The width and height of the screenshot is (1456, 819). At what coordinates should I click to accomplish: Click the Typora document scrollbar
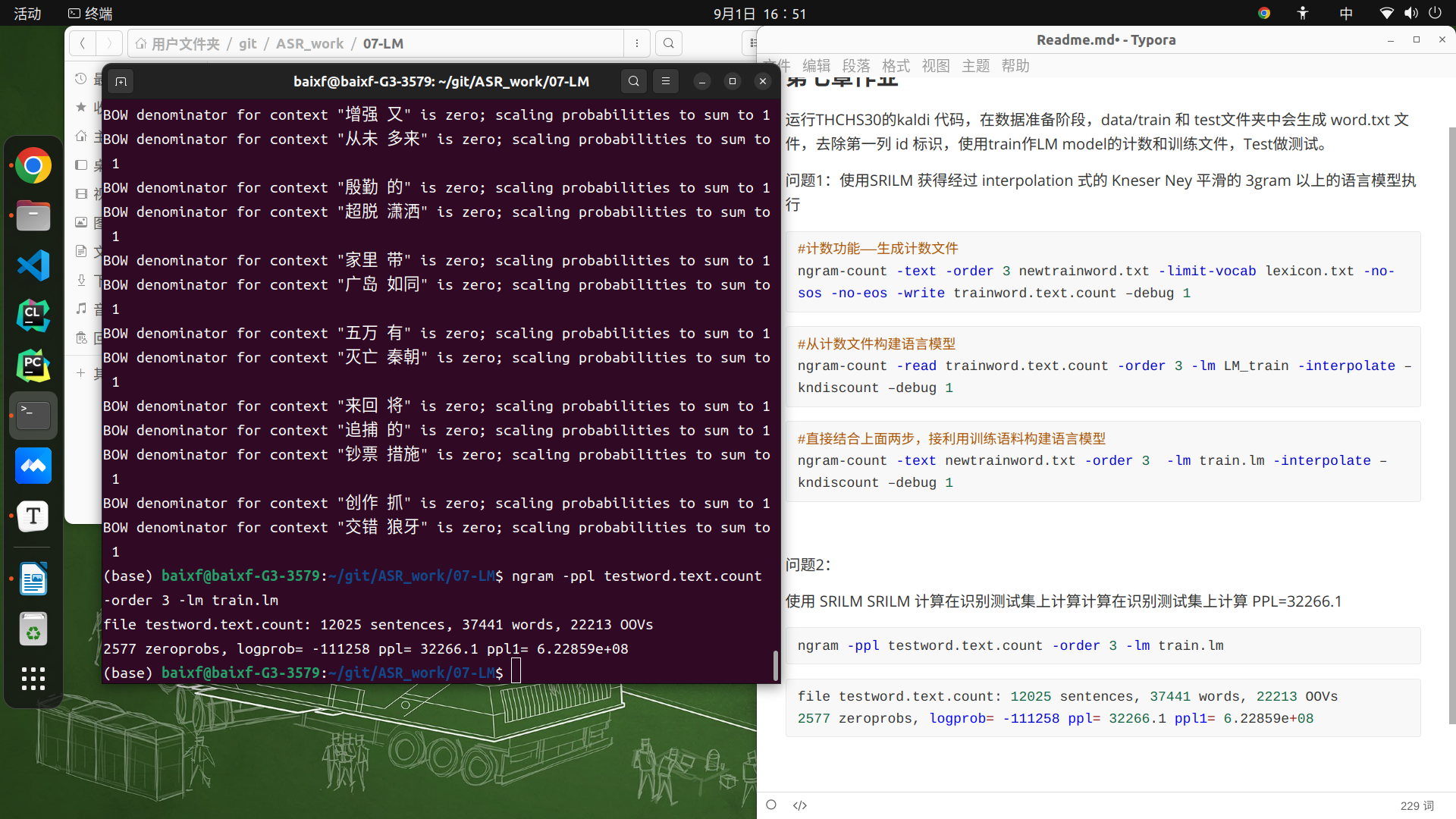pyautogui.click(x=1451, y=425)
